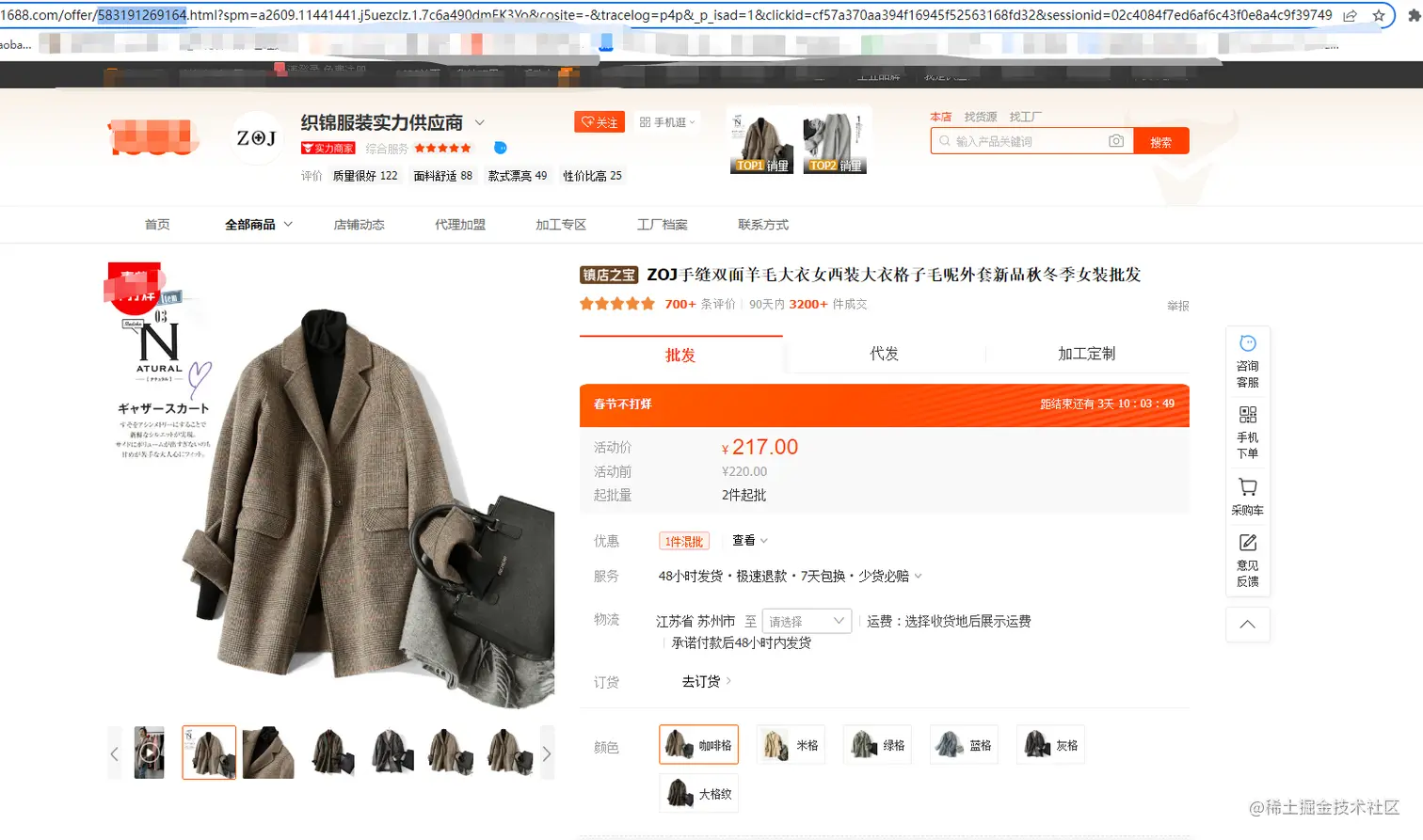
Task: Click the browser address bar URL
Action: click(x=666, y=15)
